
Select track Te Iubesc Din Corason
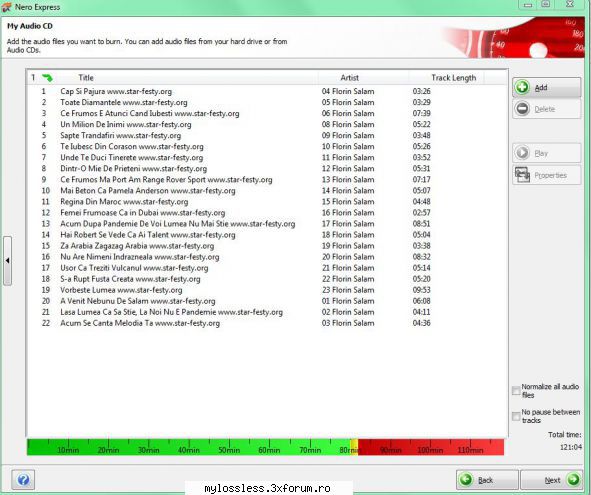point(132,146)
